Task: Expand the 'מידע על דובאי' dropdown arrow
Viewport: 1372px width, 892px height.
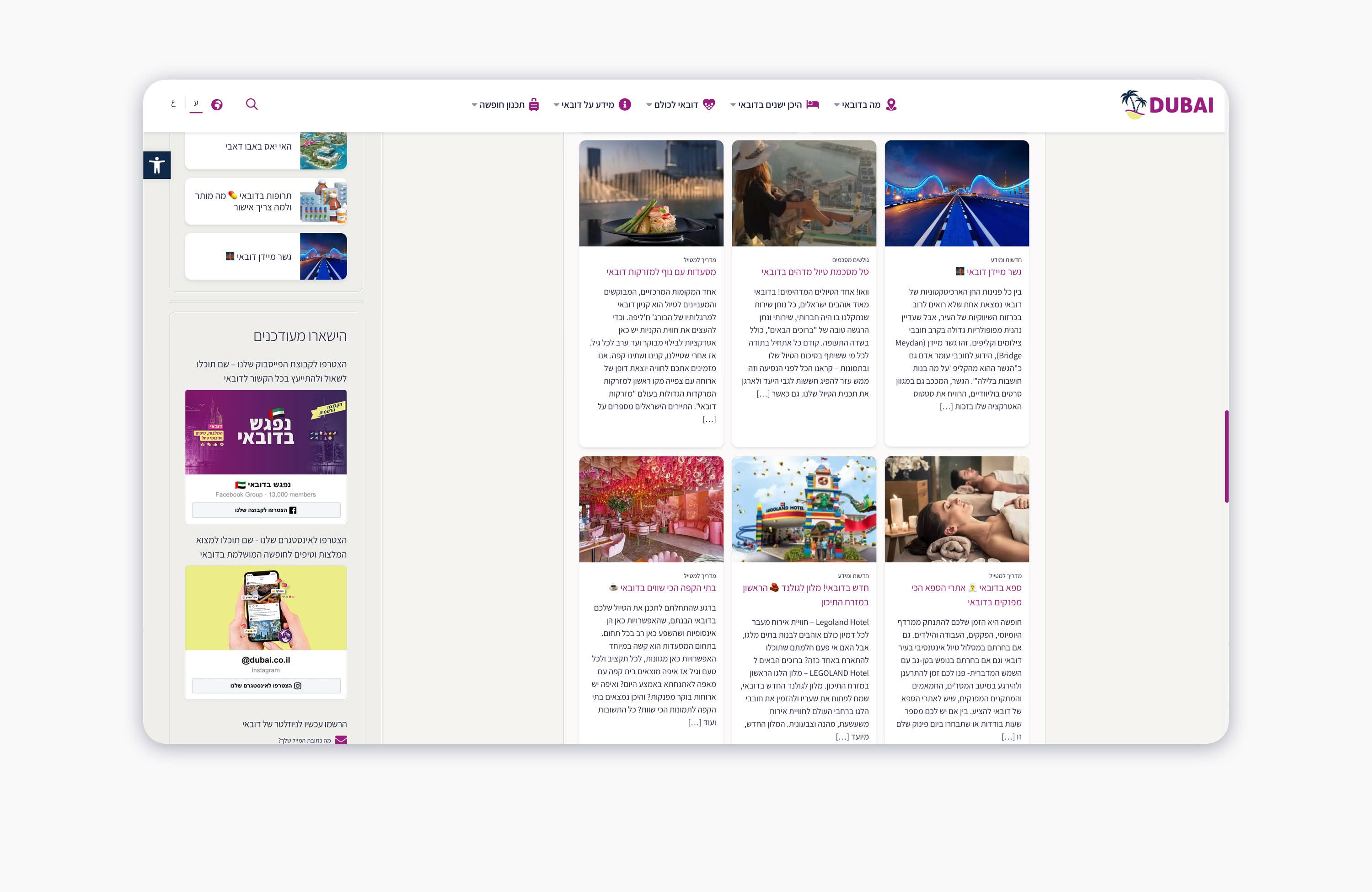Action: [556, 105]
